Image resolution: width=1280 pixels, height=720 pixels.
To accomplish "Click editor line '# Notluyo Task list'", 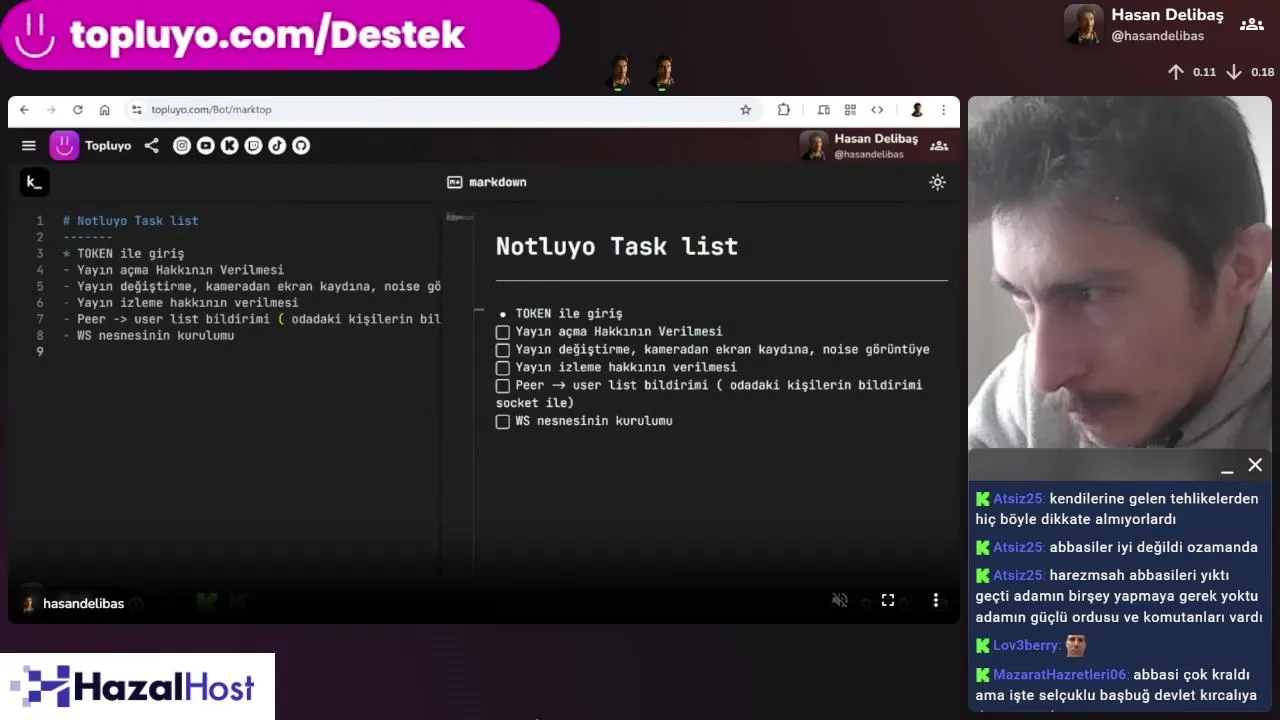I will click(131, 221).
